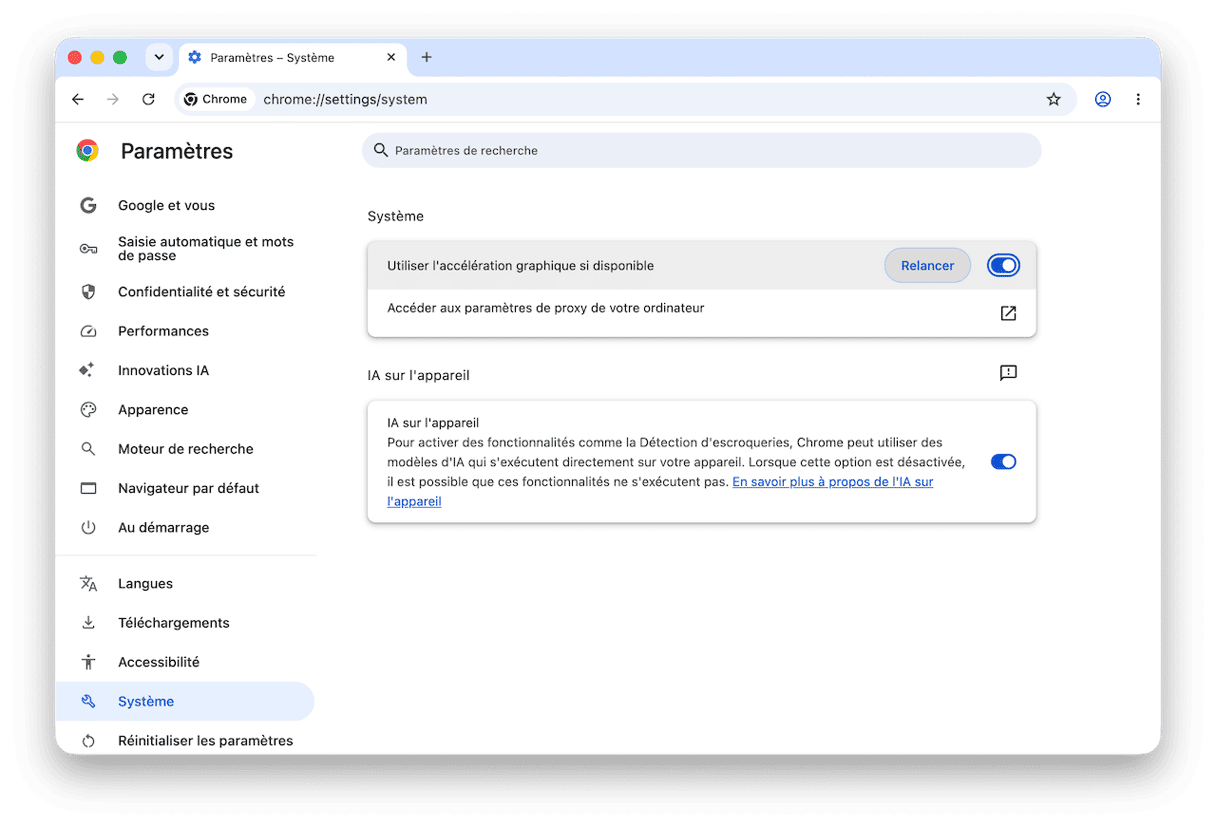Screen dimensions: 1216x827
Task: Select Apparence in the sidebar
Action: [185, 410]
